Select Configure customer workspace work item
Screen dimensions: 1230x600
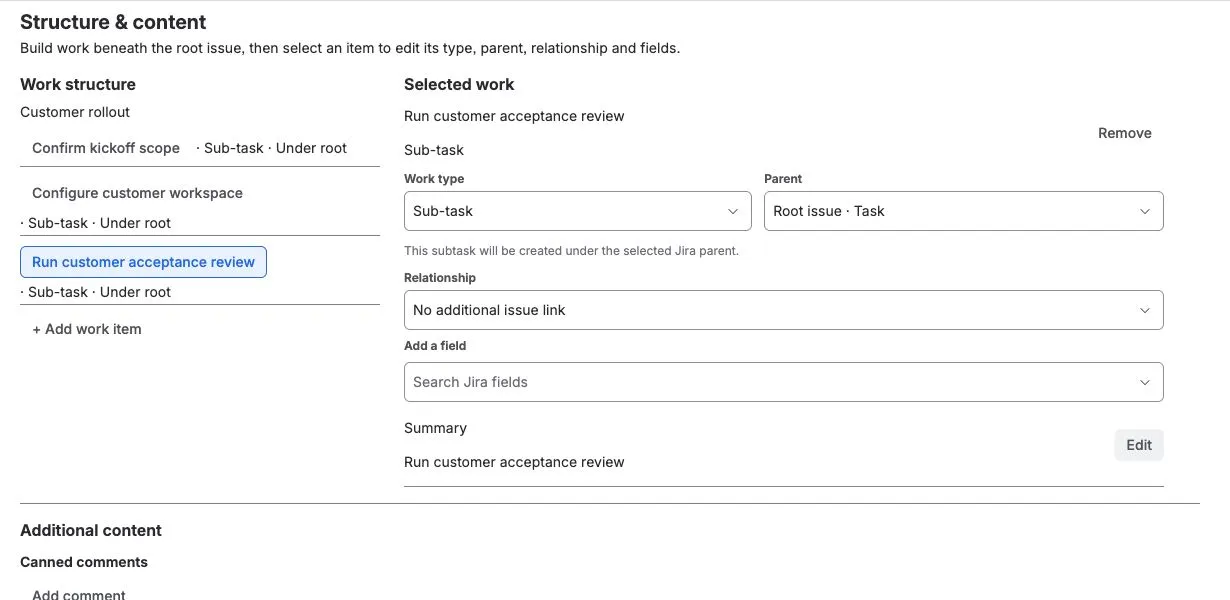(137, 193)
